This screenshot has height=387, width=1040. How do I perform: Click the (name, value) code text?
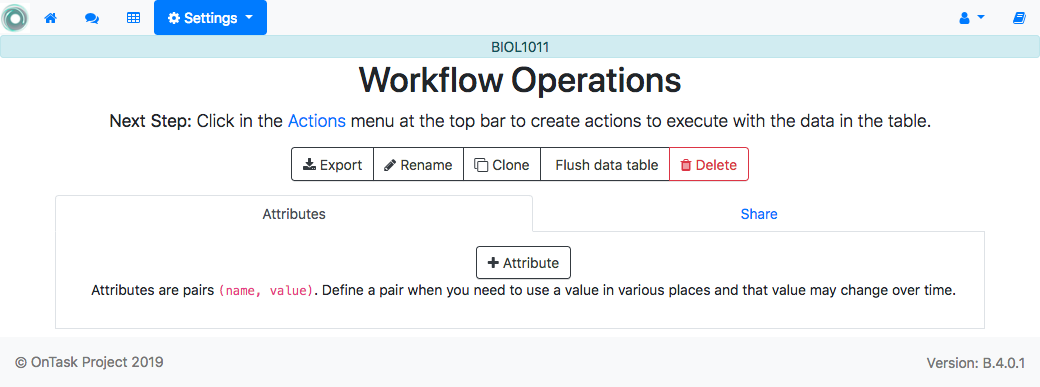[265, 291]
